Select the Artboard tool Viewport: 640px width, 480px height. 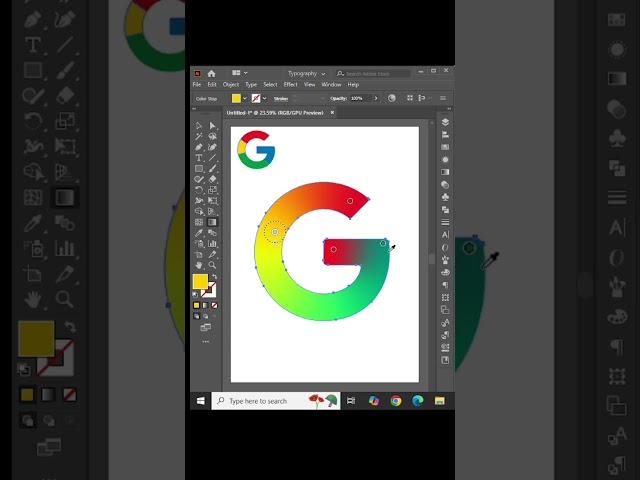coord(199,255)
